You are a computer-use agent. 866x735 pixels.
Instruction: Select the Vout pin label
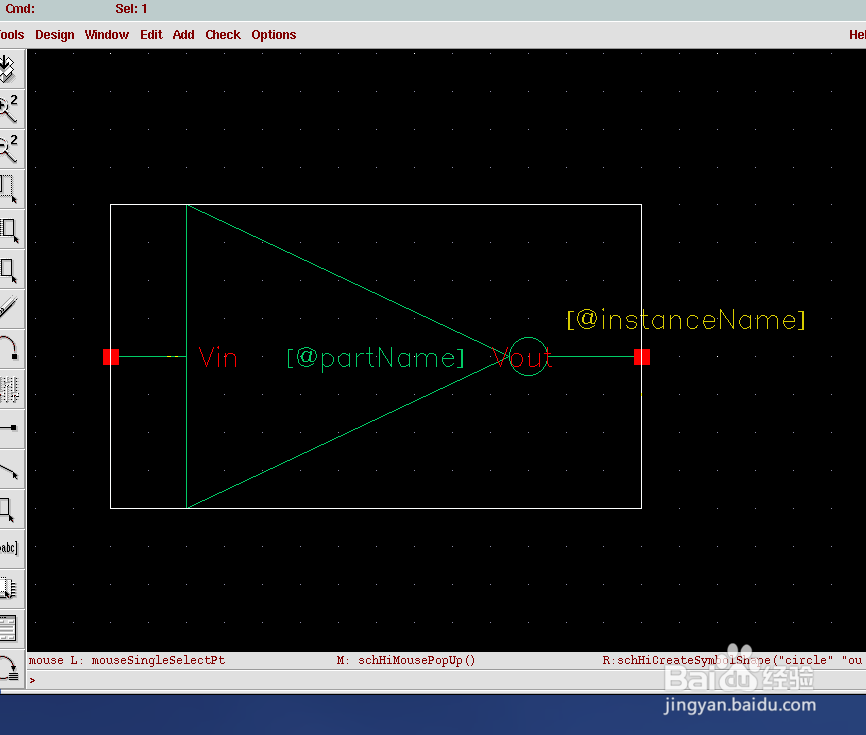(x=522, y=357)
